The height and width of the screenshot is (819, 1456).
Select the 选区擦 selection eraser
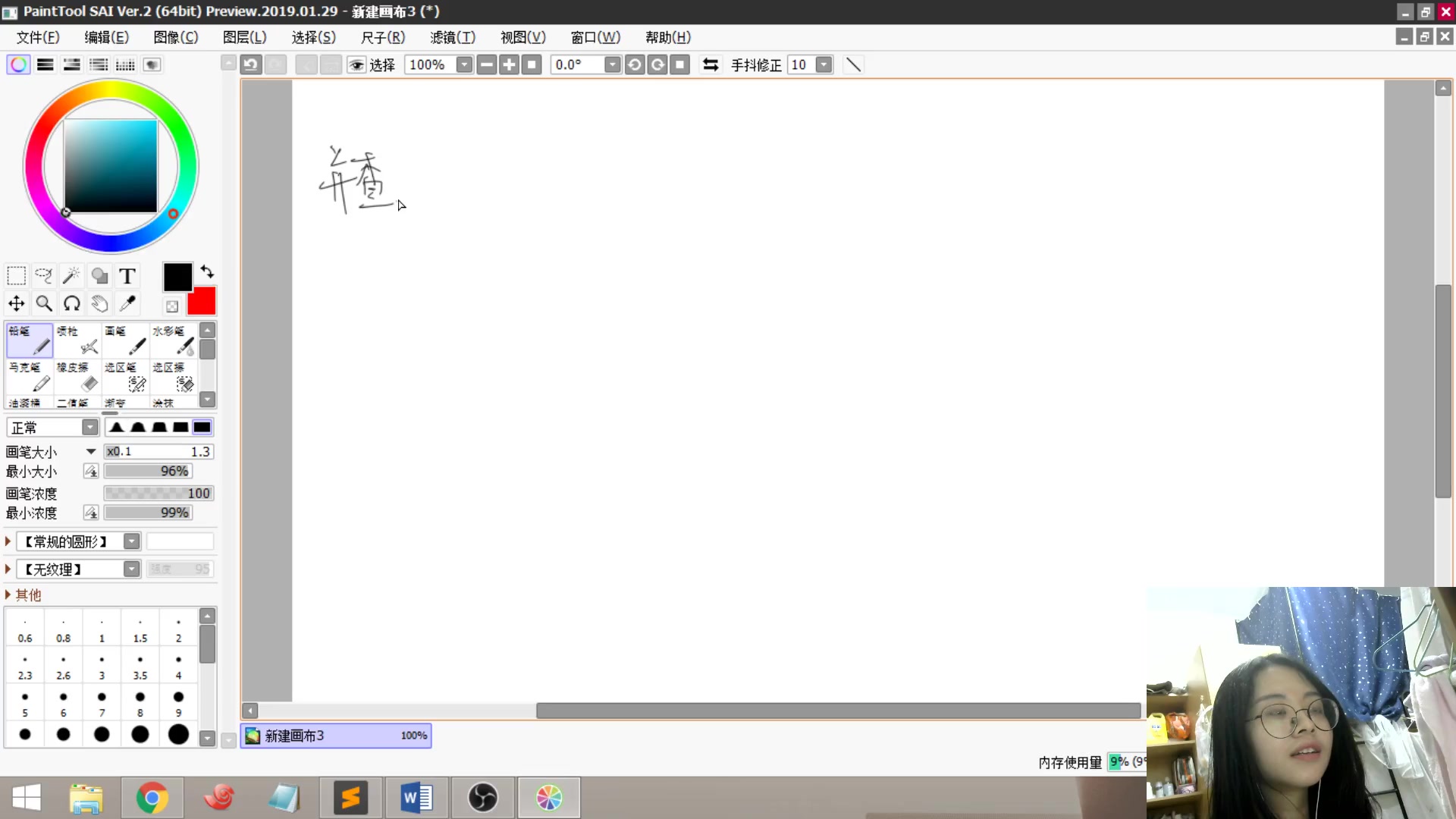(x=173, y=377)
